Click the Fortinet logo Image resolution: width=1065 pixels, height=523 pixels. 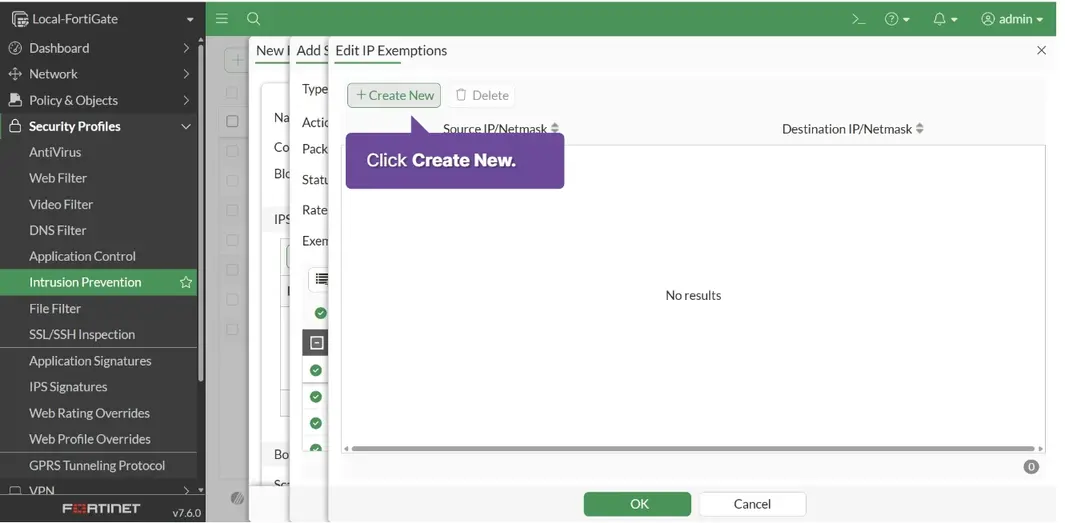[101, 509]
